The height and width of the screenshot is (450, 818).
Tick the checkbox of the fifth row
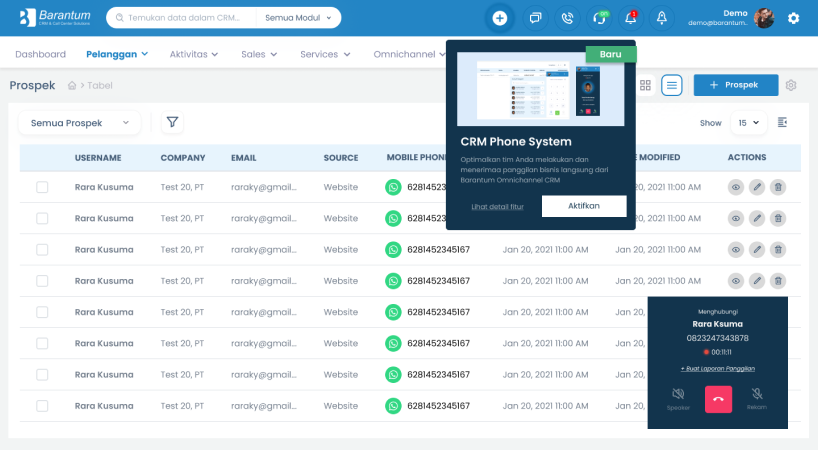pos(42,312)
